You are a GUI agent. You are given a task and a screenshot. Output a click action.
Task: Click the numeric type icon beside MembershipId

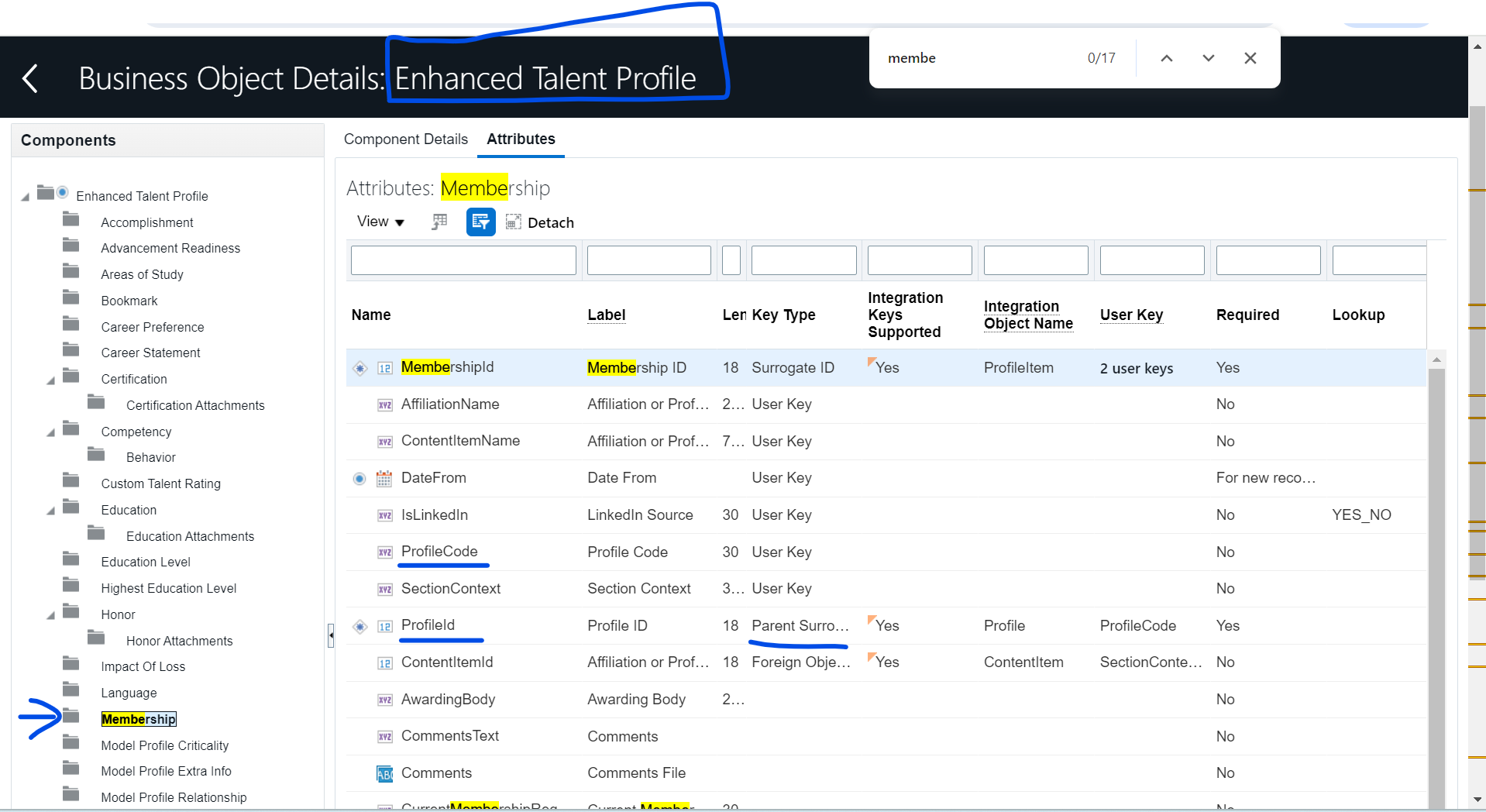(x=385, y=368)
